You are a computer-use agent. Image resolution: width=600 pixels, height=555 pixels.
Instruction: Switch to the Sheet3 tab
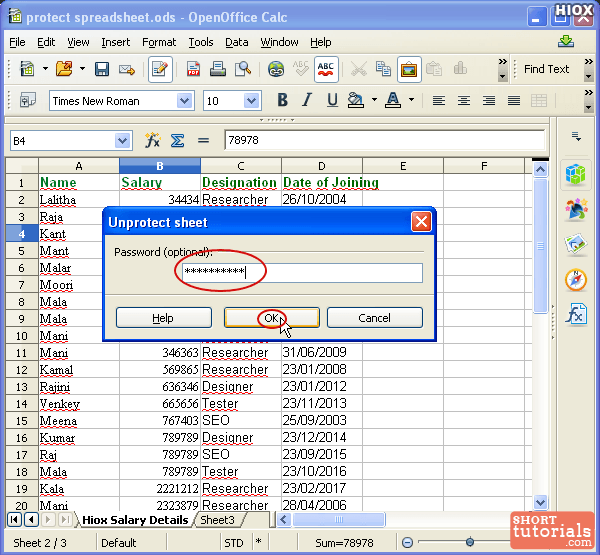[x=217, y=520]
